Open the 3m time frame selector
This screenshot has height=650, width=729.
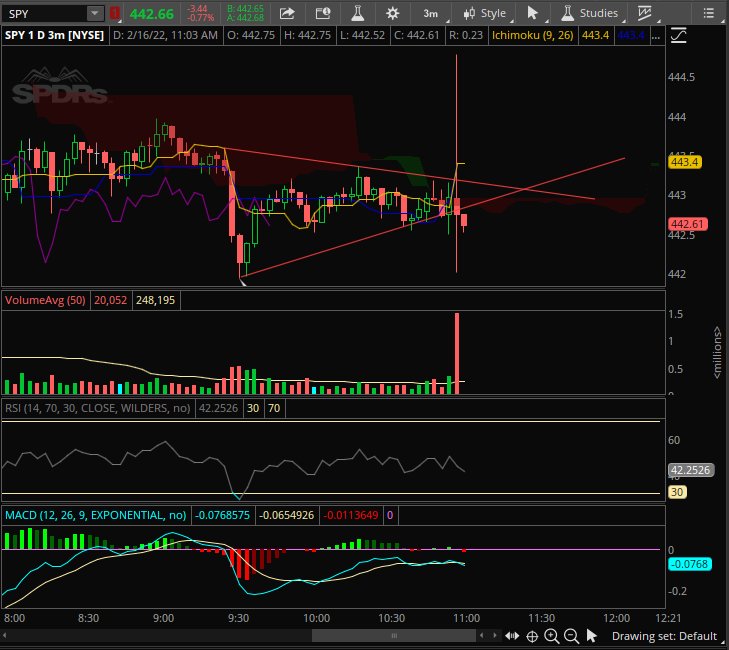point(432,13)
